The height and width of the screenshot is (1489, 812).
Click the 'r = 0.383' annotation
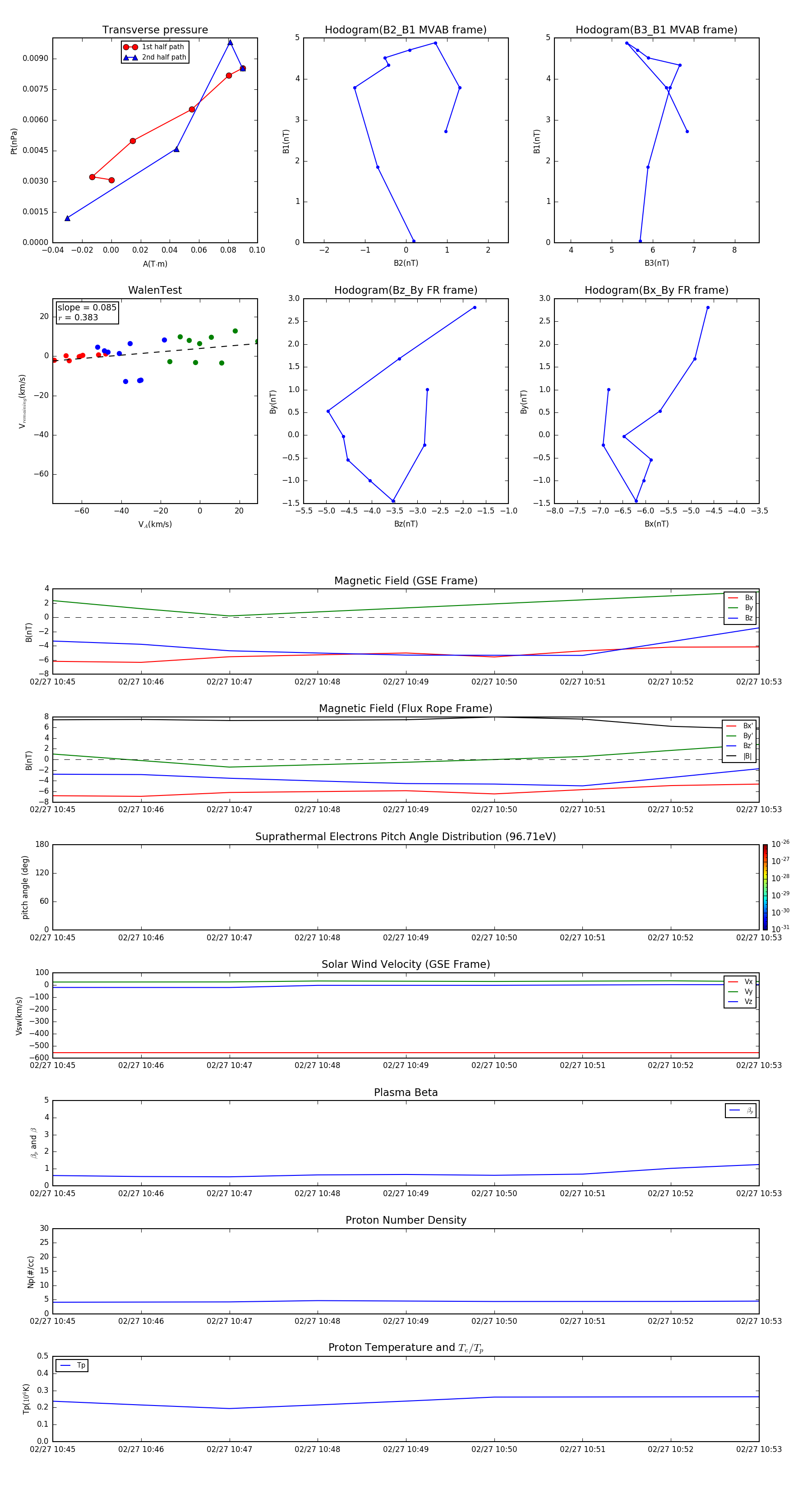pyautogui.click(x=78, y=317)
